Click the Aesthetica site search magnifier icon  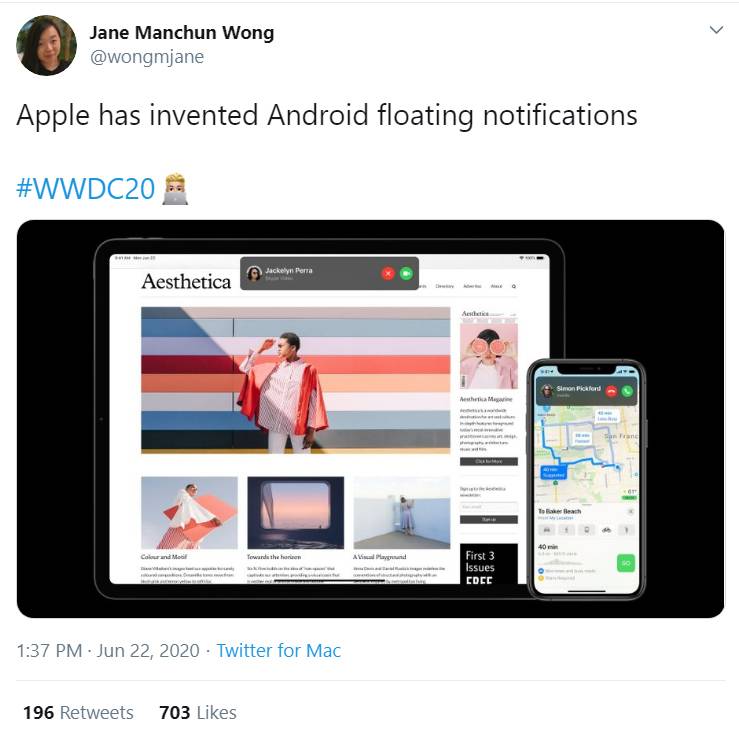[x=514, y=286]
